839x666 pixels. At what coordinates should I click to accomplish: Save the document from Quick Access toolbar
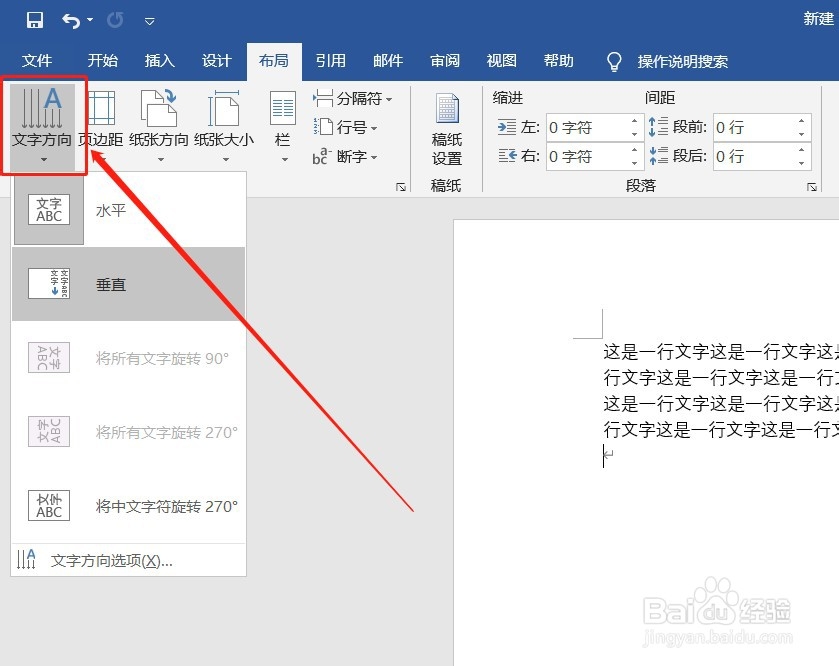pos(34,19)
